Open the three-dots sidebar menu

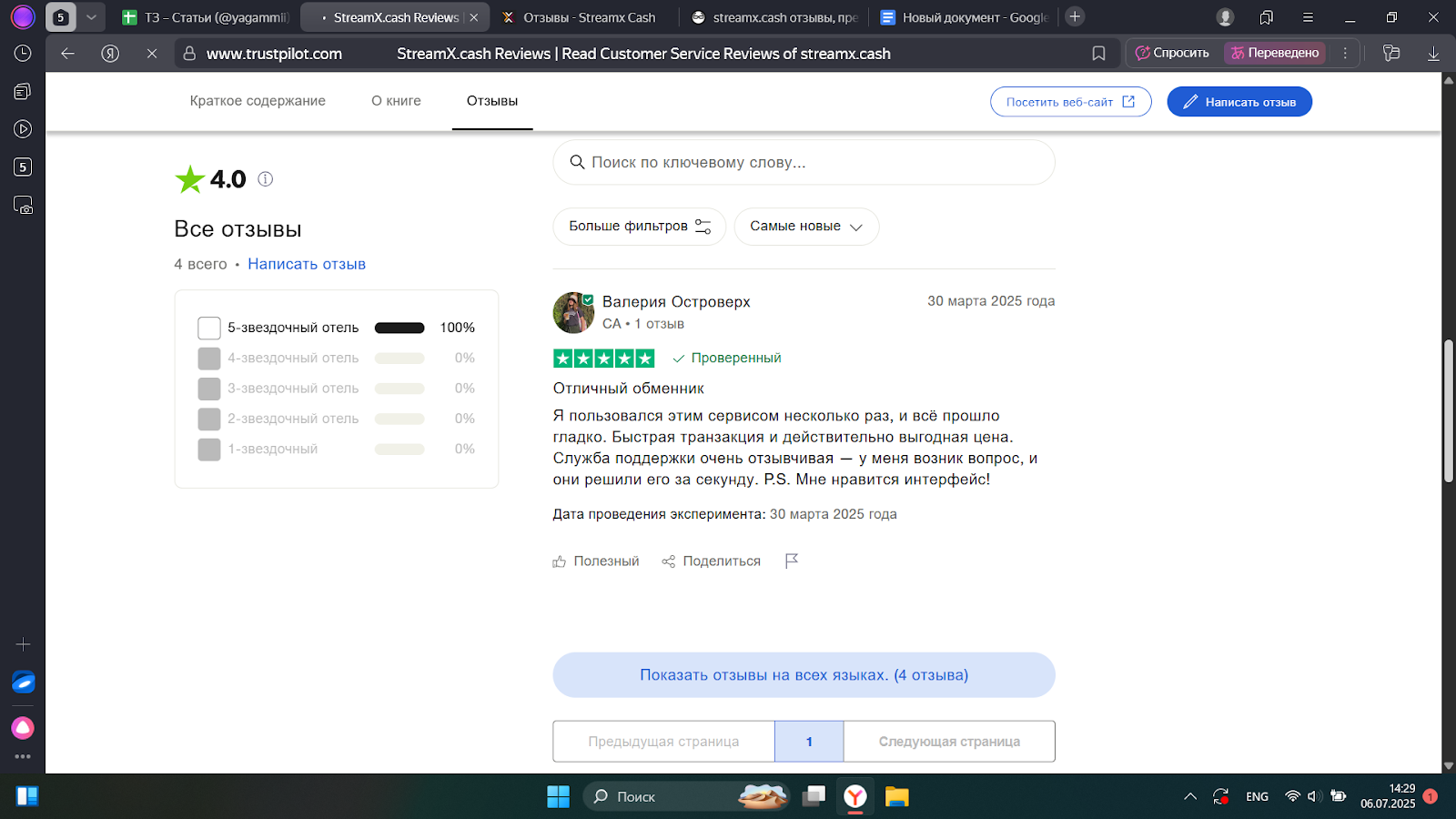click(23, 756)
